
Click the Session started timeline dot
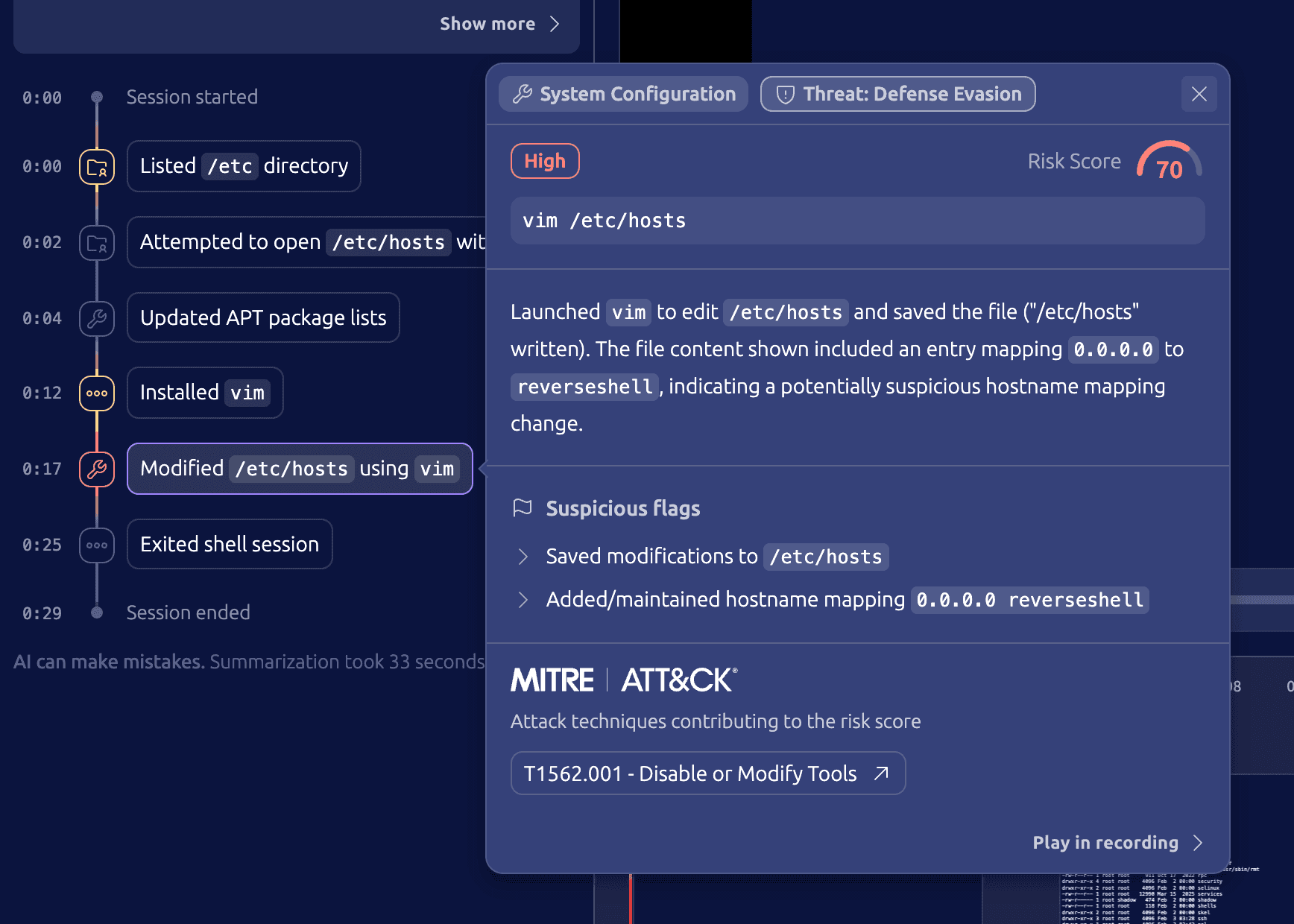(97, 97)
